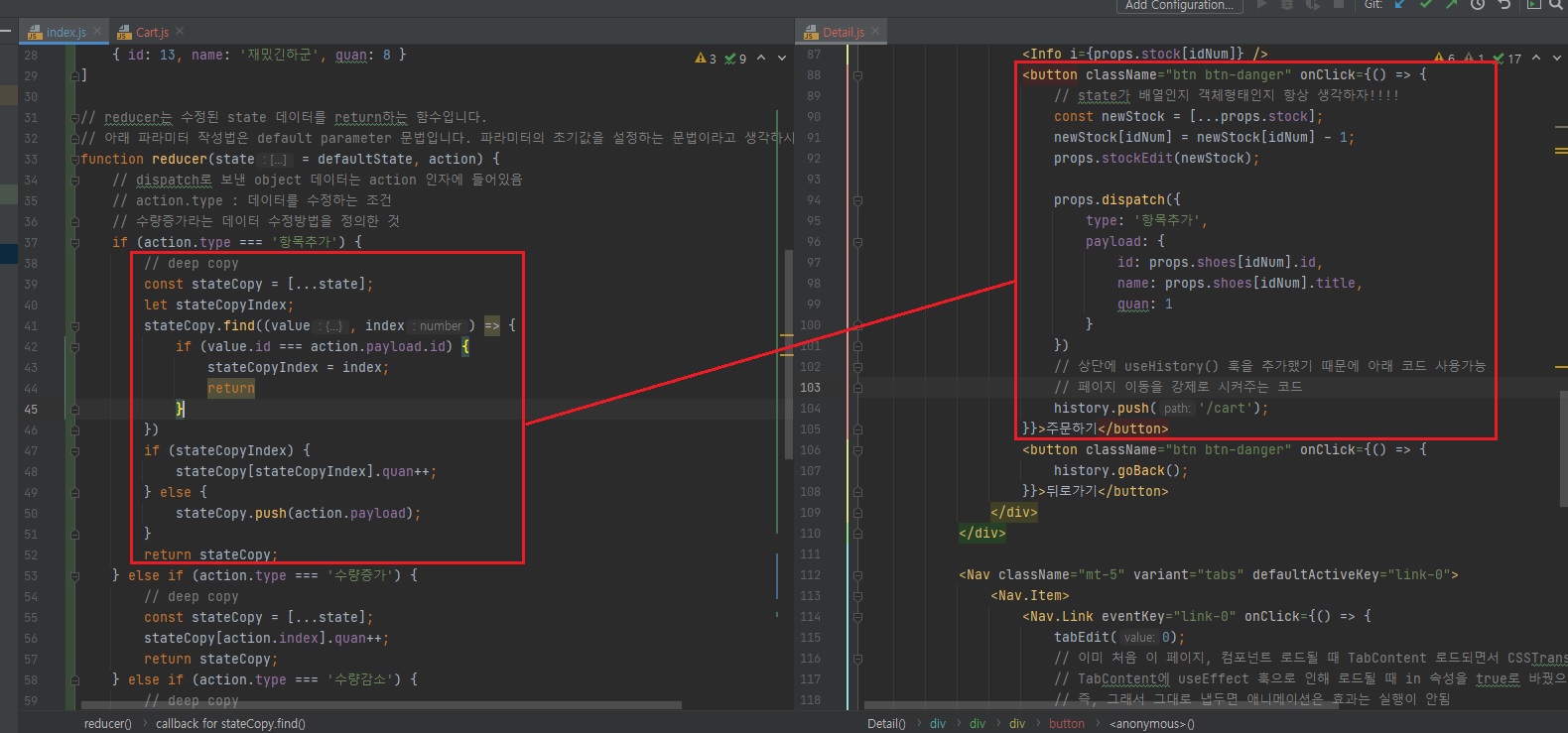The image size is (1568, 733).
Task: Click the Run configuration play icon
Action: coord(1262,4)
